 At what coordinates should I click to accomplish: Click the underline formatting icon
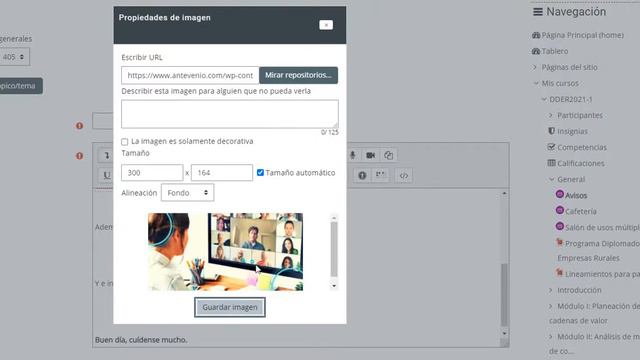click(x=107, y=176)
